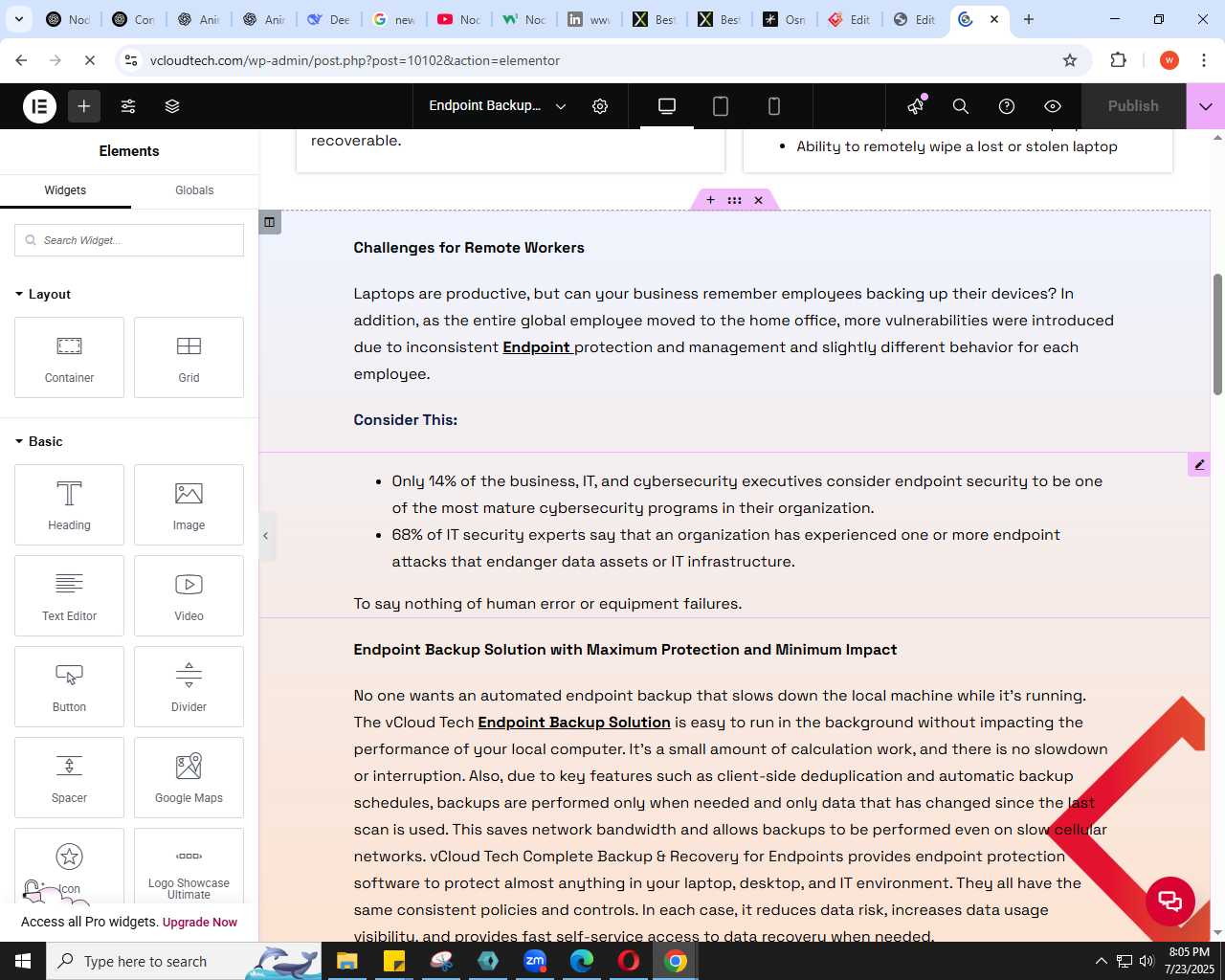This screenshot has width=1225, height=980.
Task: Select the Button widget
Action: [x=69, y=686]
